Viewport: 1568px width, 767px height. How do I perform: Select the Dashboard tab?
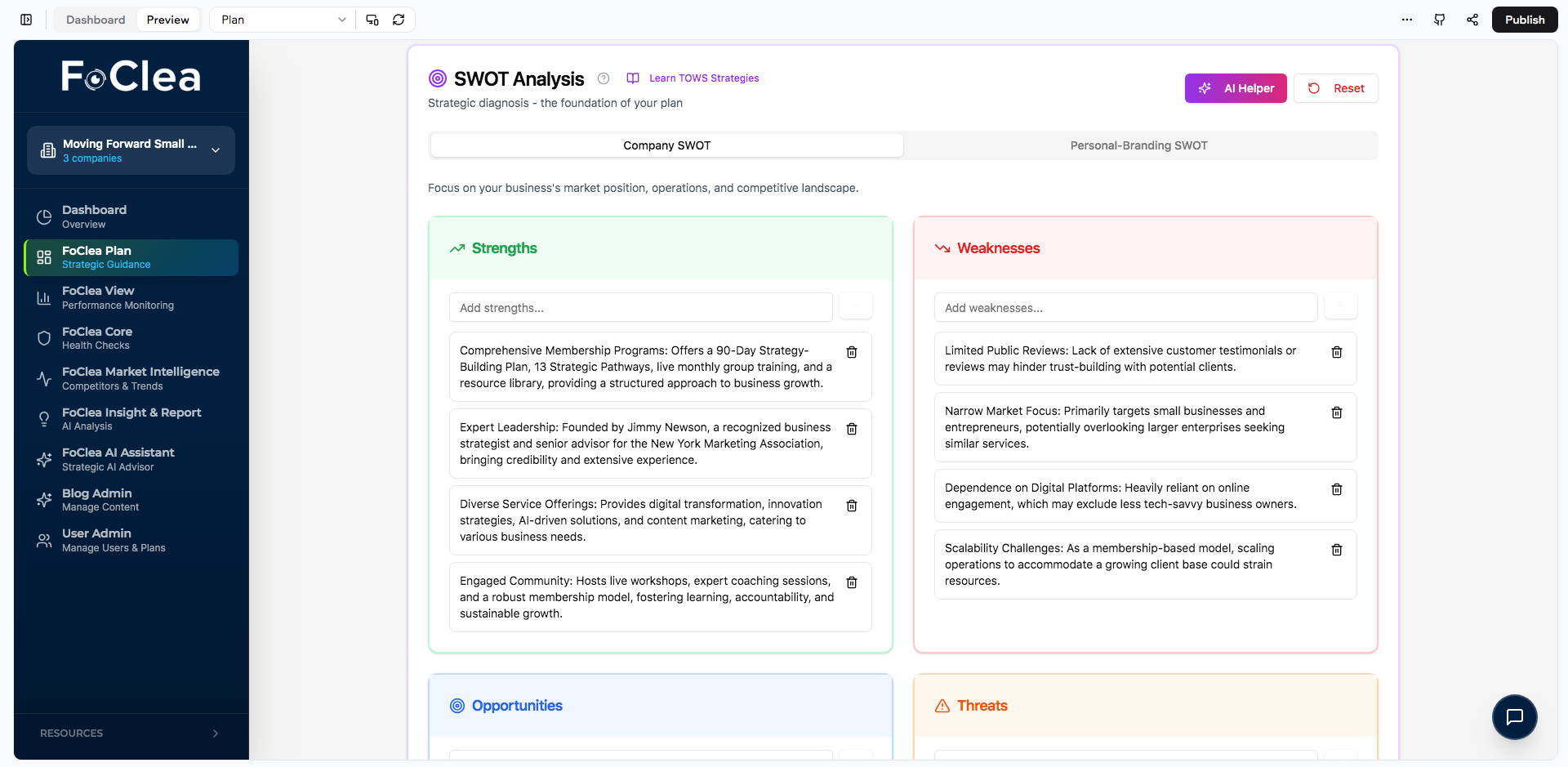click(x=95, y=19)
